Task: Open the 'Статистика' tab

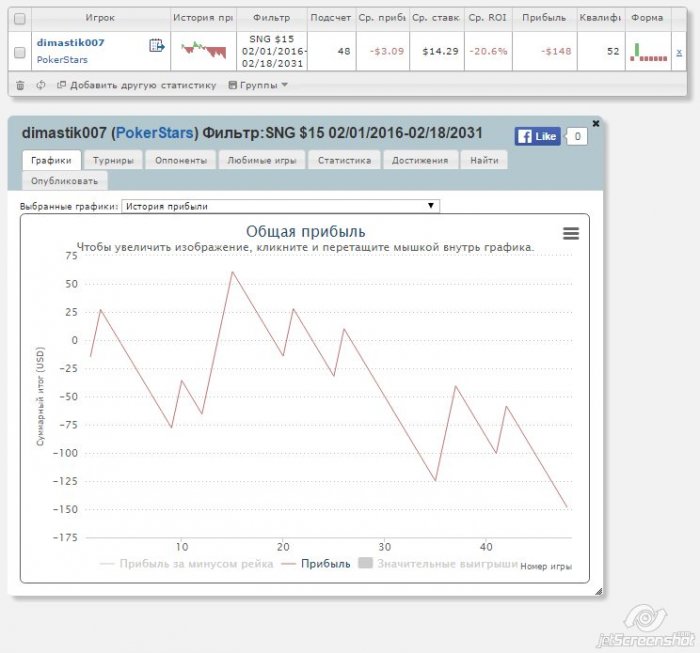Action: (x=344, y=160)
